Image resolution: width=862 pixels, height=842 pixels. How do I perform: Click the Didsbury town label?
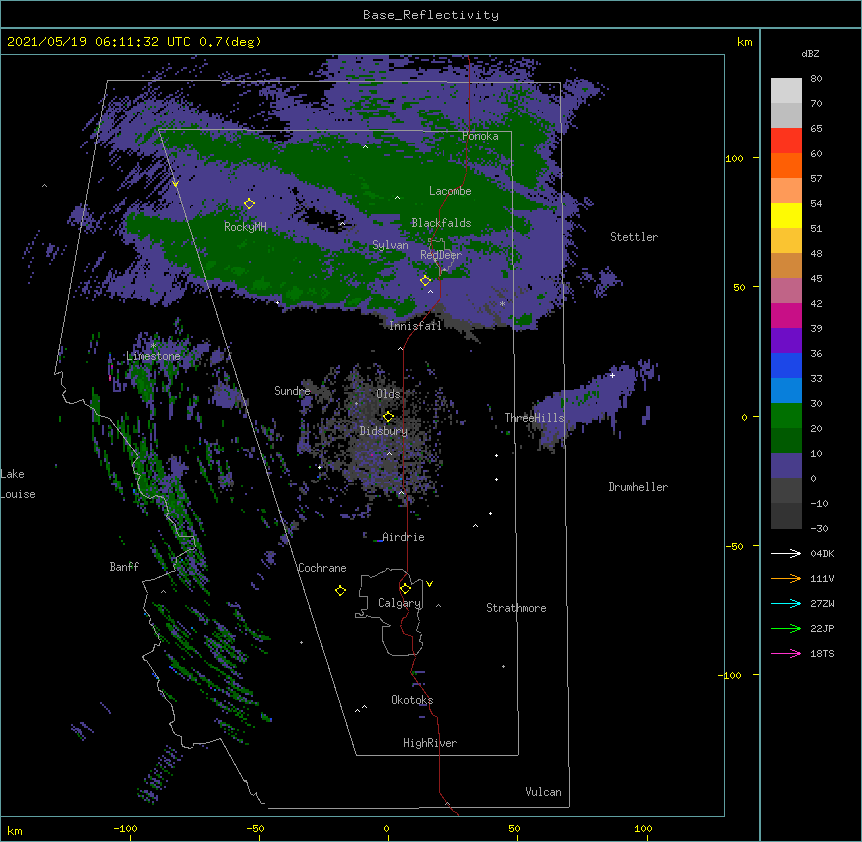coord(384,431)
